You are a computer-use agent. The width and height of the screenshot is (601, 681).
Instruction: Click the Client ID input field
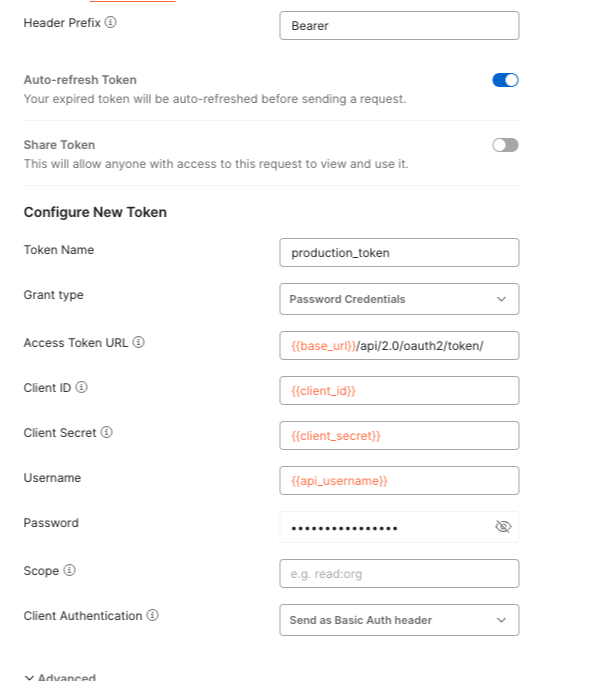tap(399, 391)
